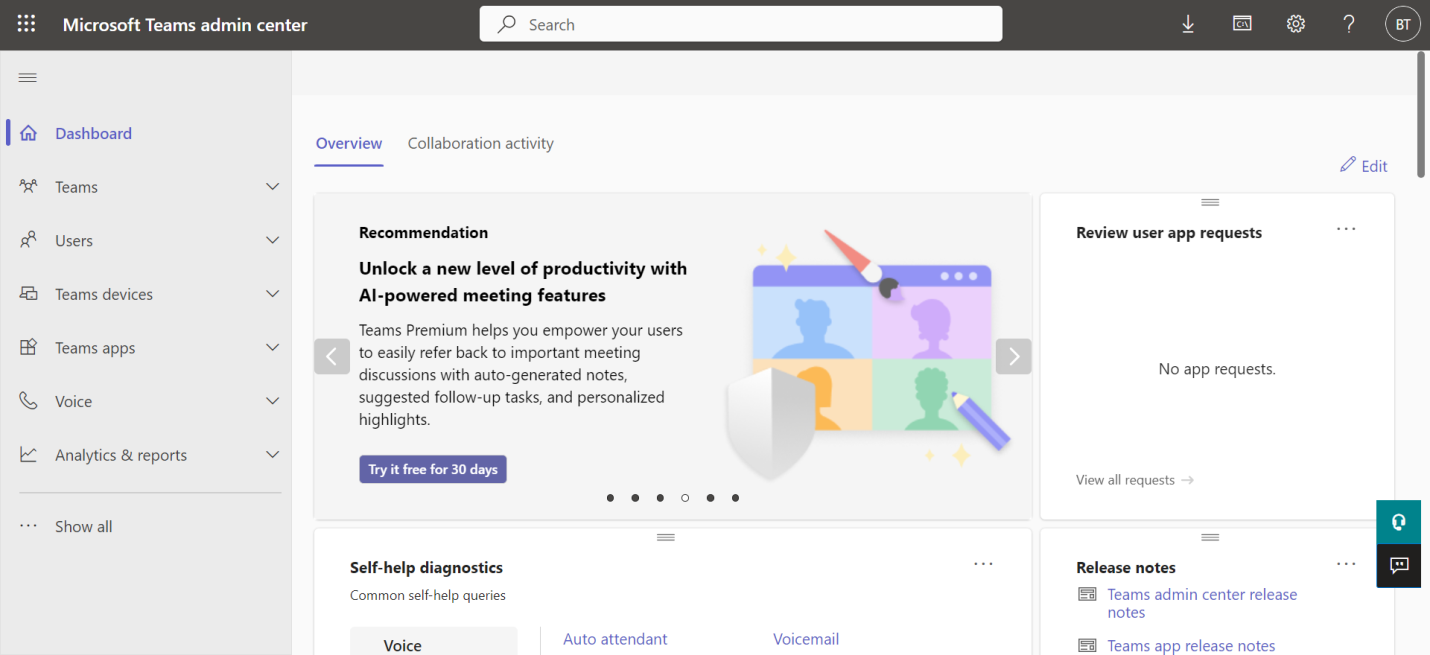Click Microsoft Teams admin center title
This screenshot has height=655, width=1430.
point(185,25)
